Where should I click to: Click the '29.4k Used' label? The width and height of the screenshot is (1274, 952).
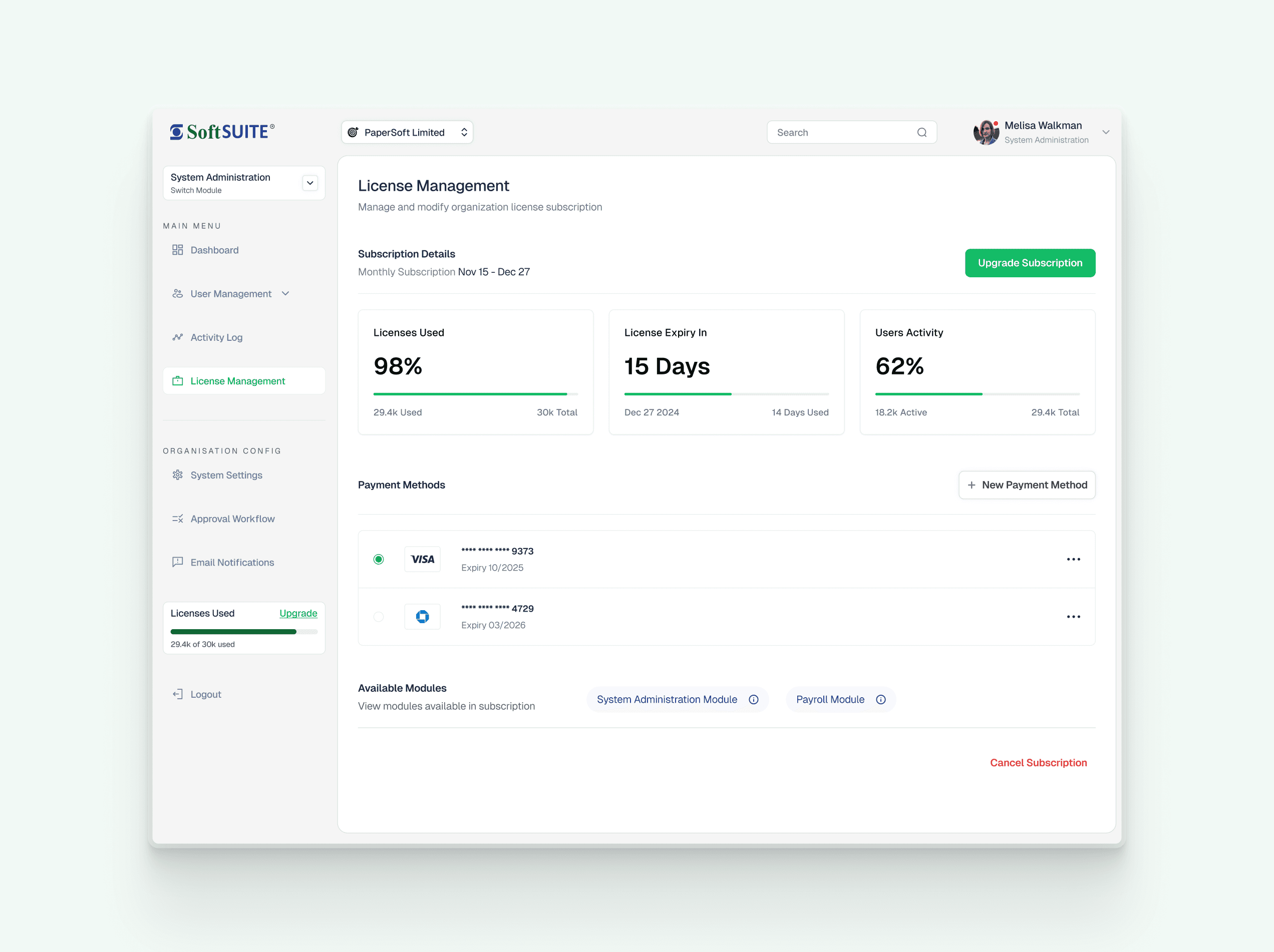pyautogui.click(x=398, y=412)
